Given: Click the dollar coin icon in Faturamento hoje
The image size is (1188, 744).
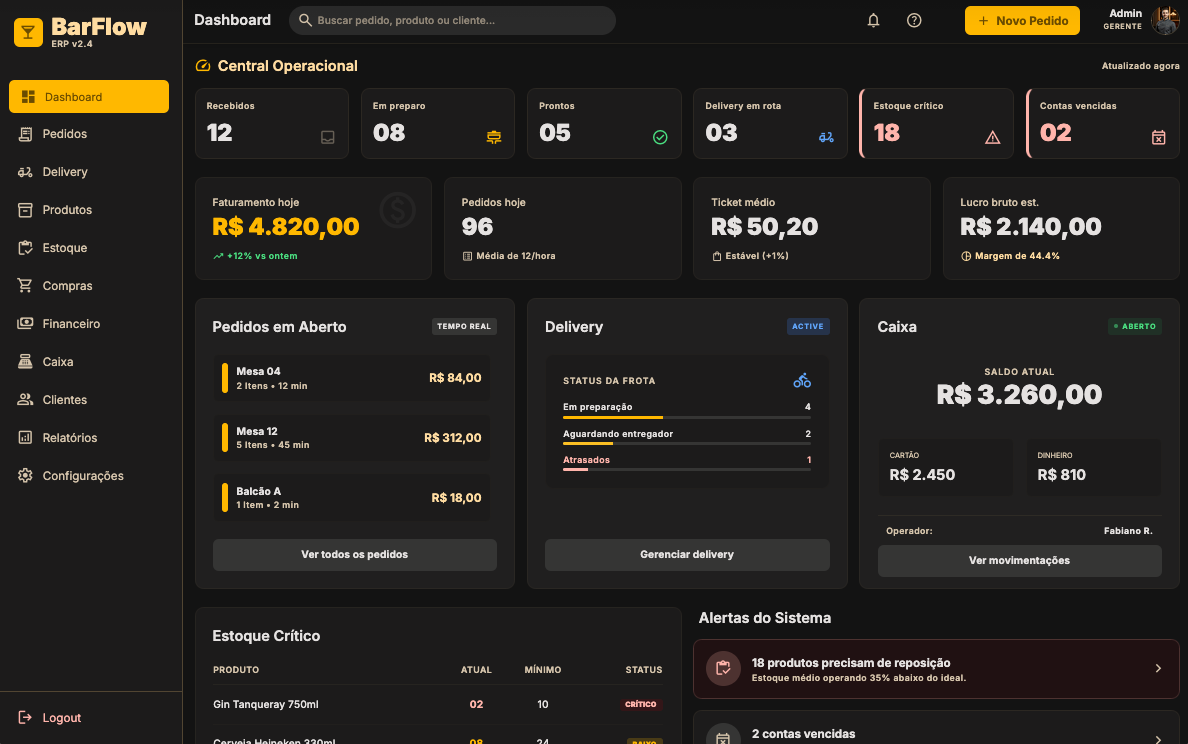Looking at the screenshot, I should coord(398,210).
